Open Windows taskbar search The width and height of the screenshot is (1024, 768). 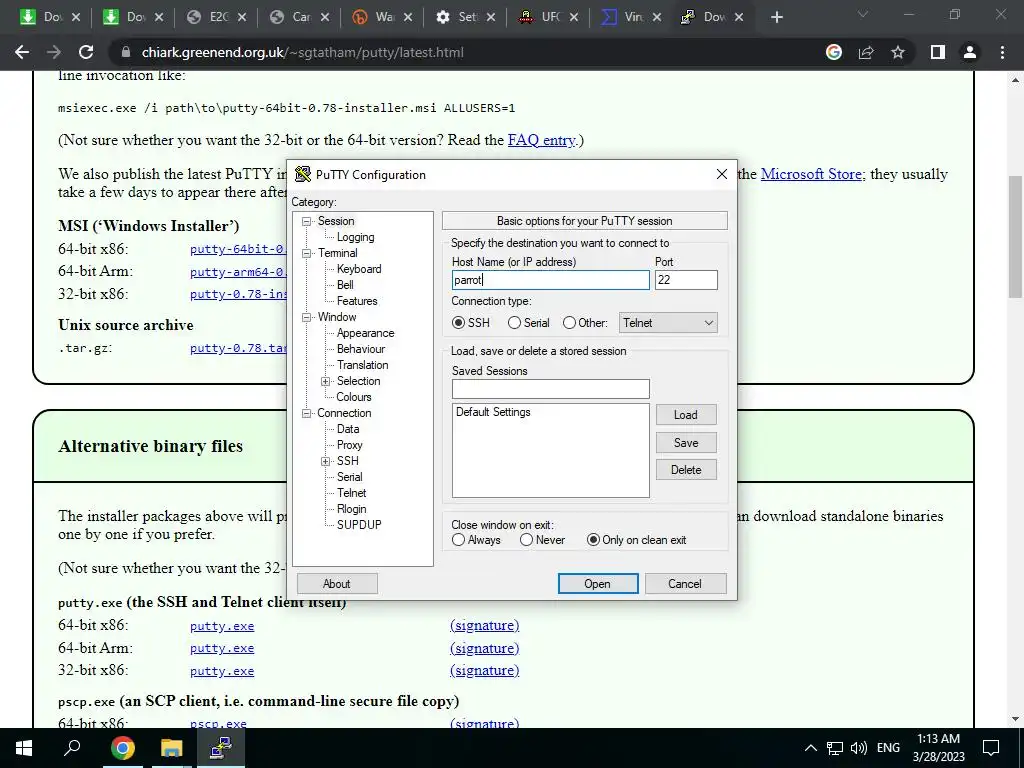click(x=72, y=748)
